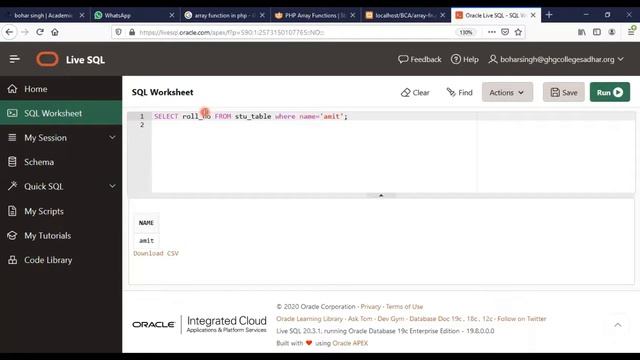Viewport: 640px width, 360px height.
Task: Save the SQL worksheet
Action: click(x=564, y=92)
